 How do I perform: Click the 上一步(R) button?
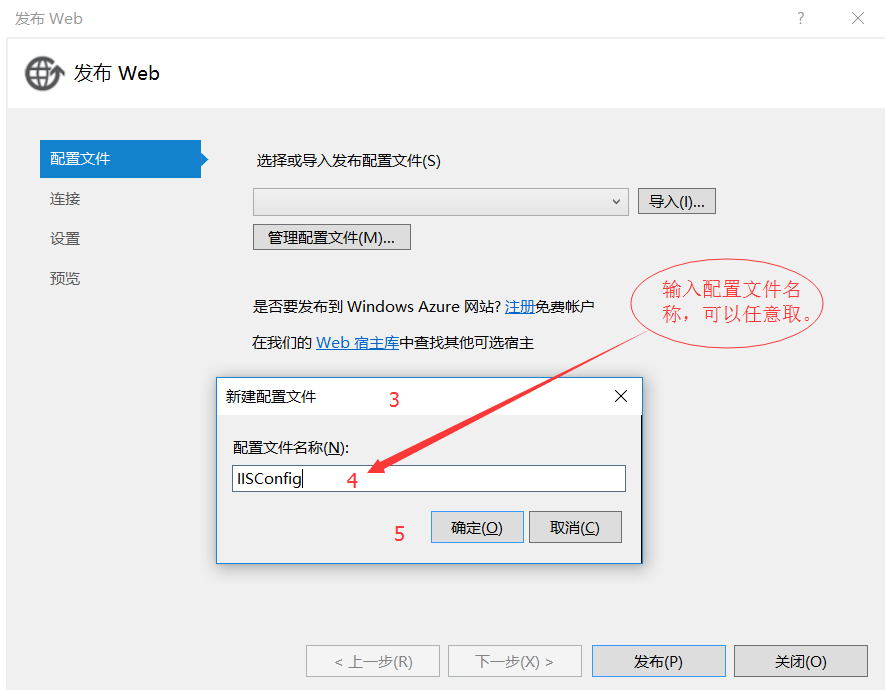click(x=372, y=660)
